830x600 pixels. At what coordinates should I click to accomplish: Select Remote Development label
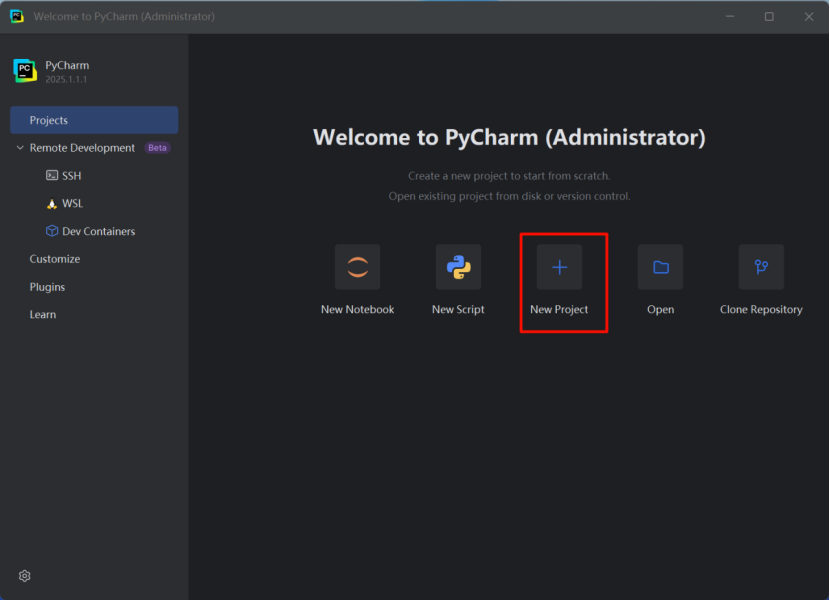click(x=82, y=148)
